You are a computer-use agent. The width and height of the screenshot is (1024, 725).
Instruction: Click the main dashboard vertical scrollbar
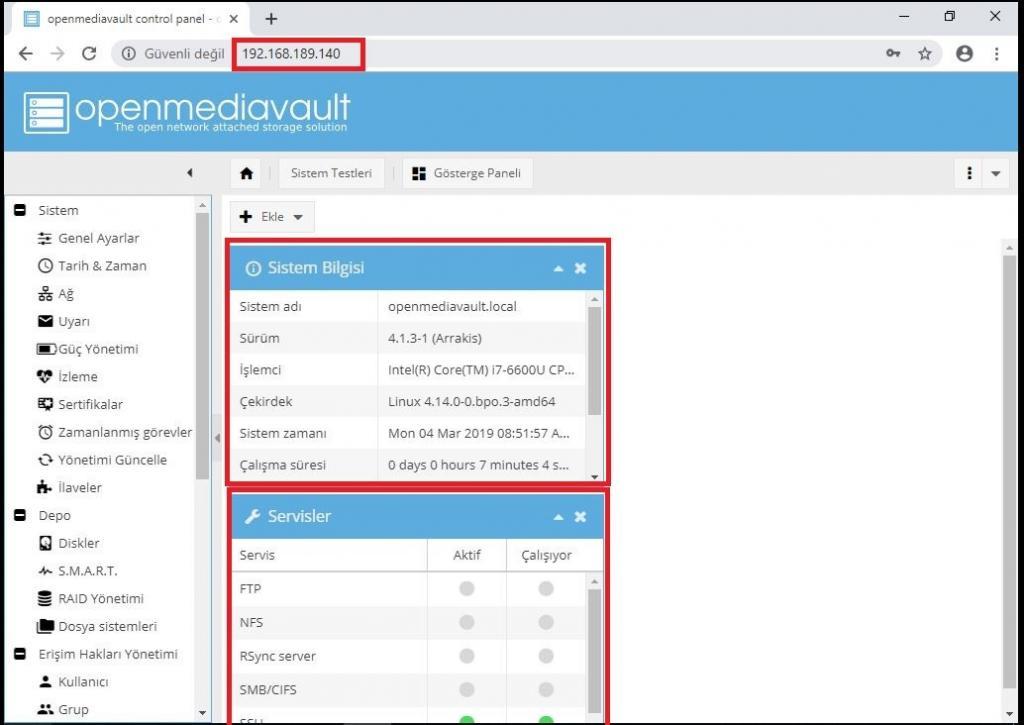1010,472
